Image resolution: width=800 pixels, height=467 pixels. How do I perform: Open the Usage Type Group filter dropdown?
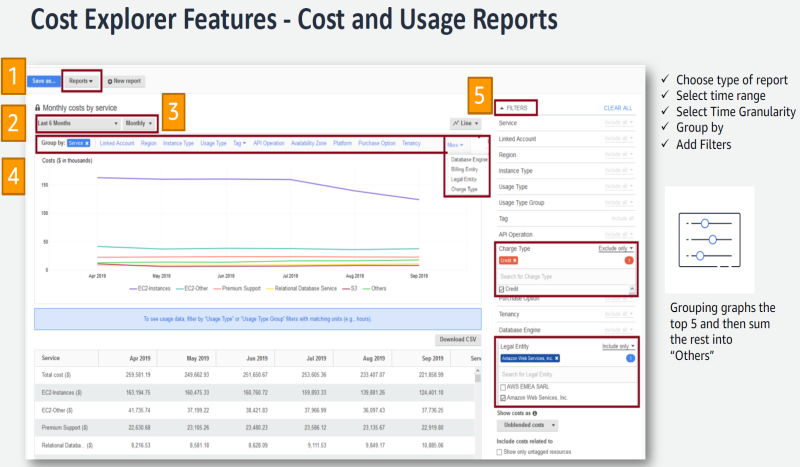point(619,202)
